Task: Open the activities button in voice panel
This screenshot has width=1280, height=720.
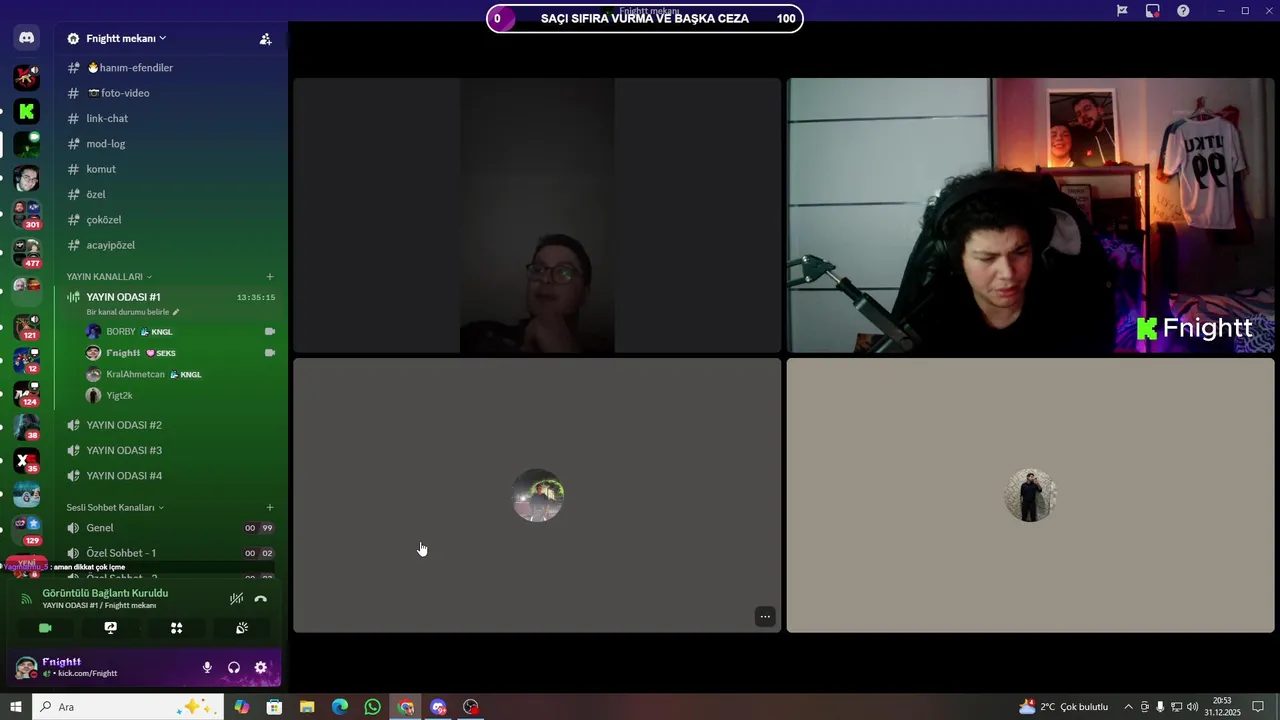Action: pos(176,628)
